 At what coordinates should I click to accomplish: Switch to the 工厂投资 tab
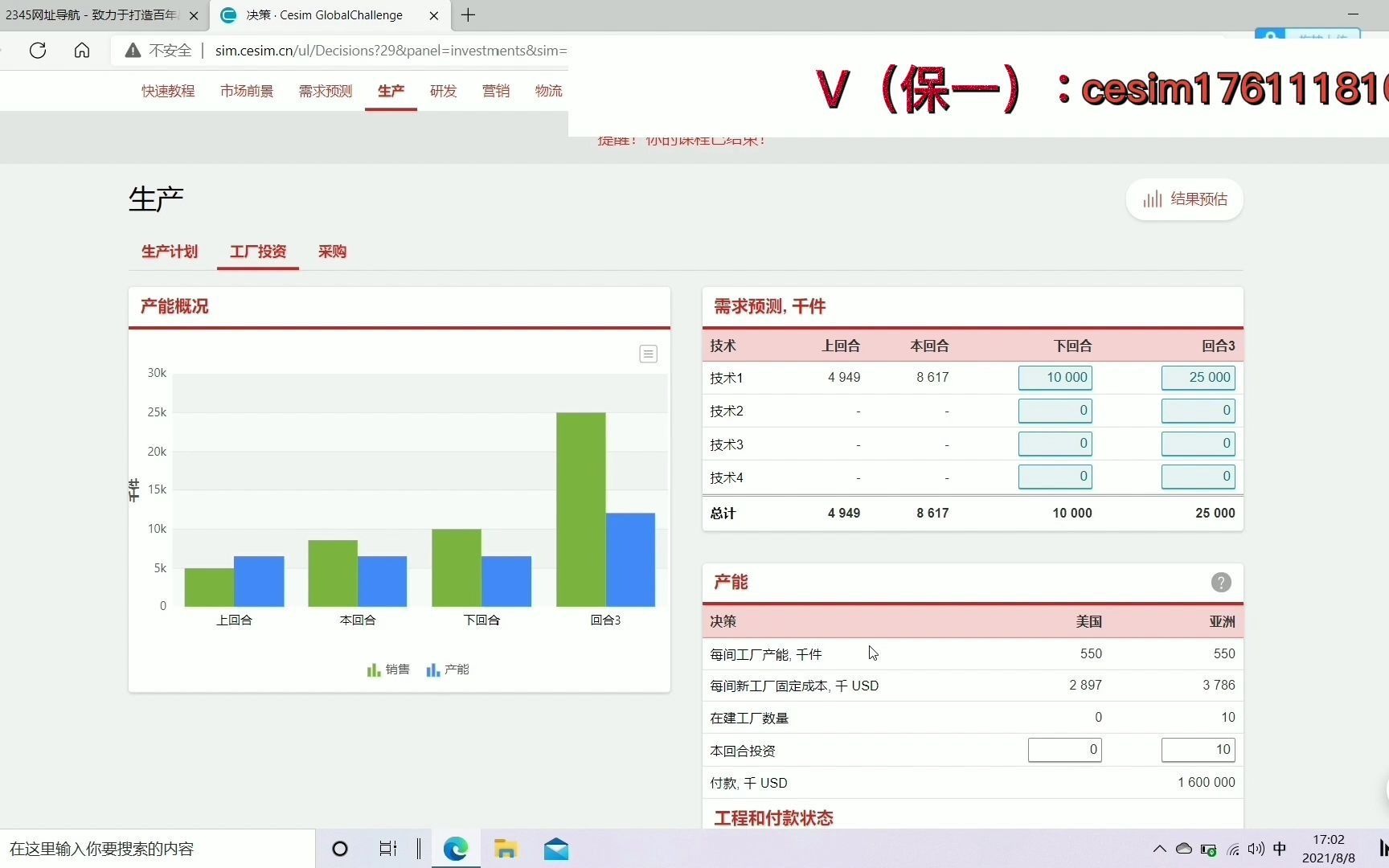tap(258, 252)
